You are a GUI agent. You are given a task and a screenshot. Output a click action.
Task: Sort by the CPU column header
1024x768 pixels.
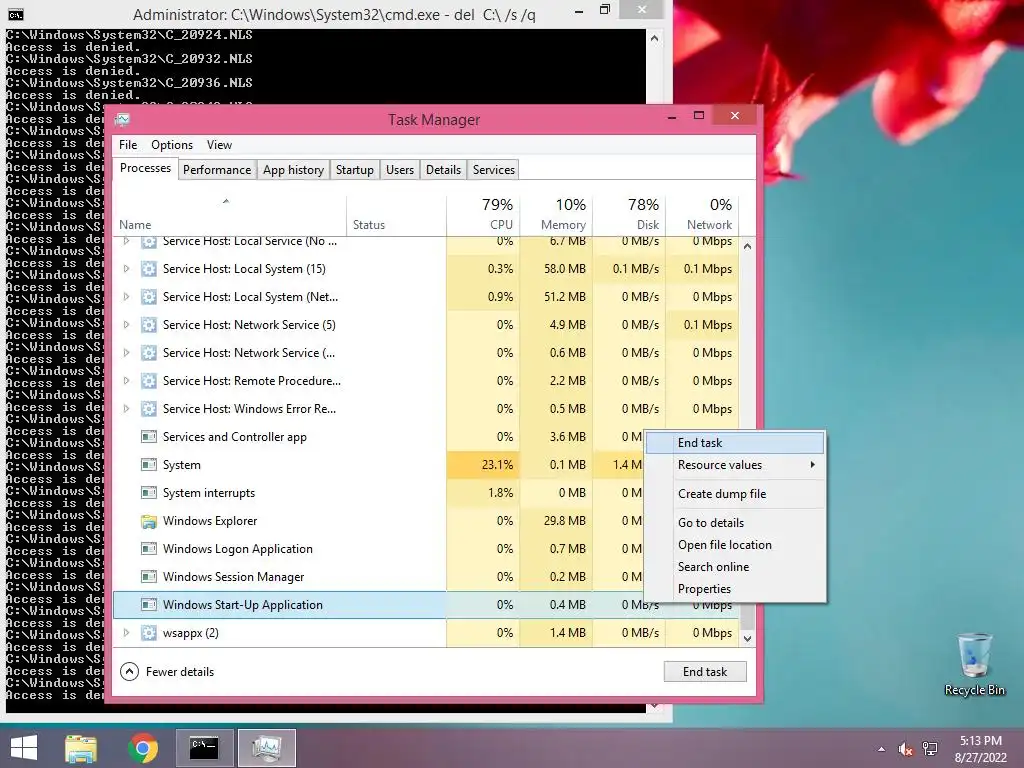483,215
